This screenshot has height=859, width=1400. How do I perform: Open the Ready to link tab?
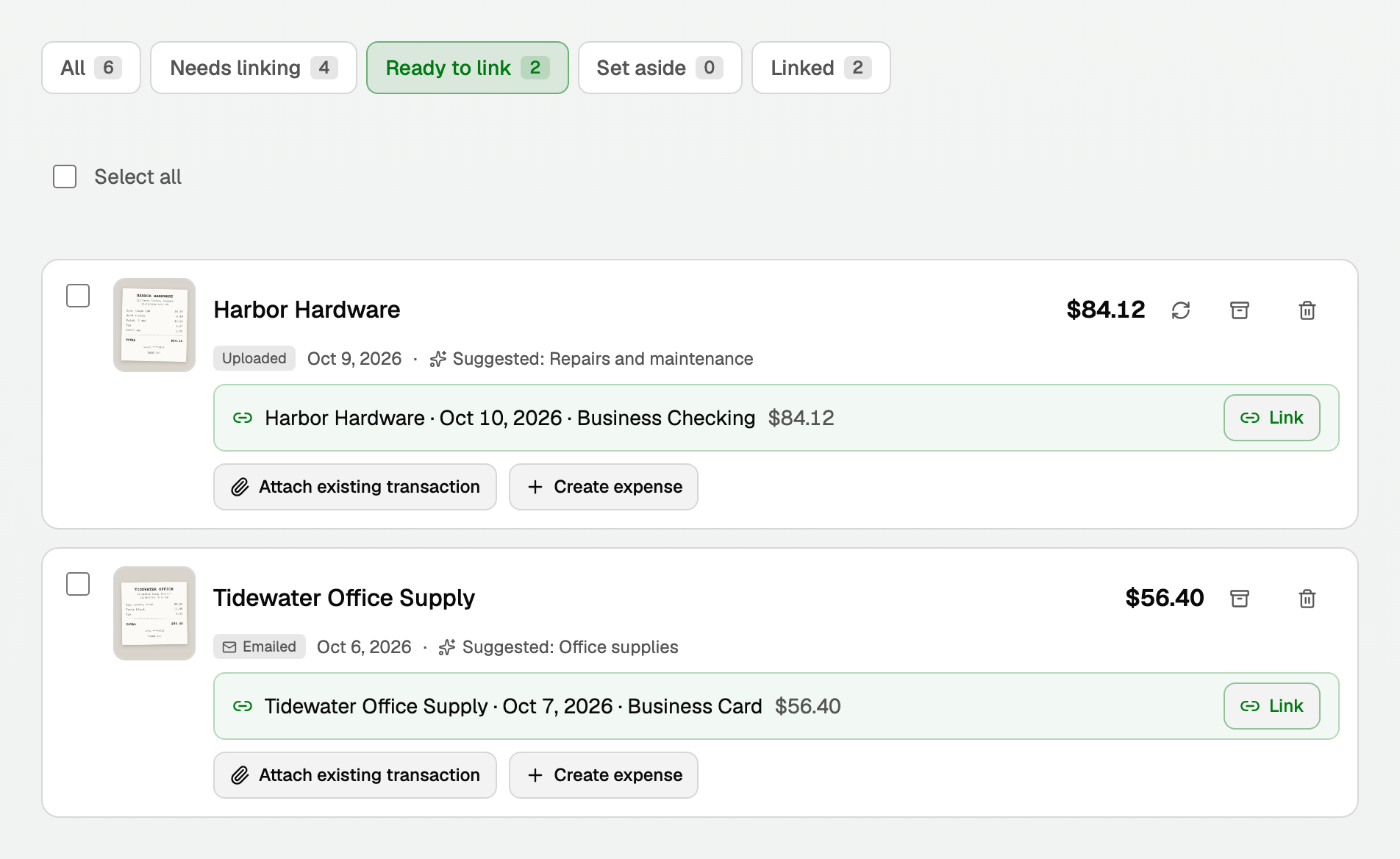[468, 68]
